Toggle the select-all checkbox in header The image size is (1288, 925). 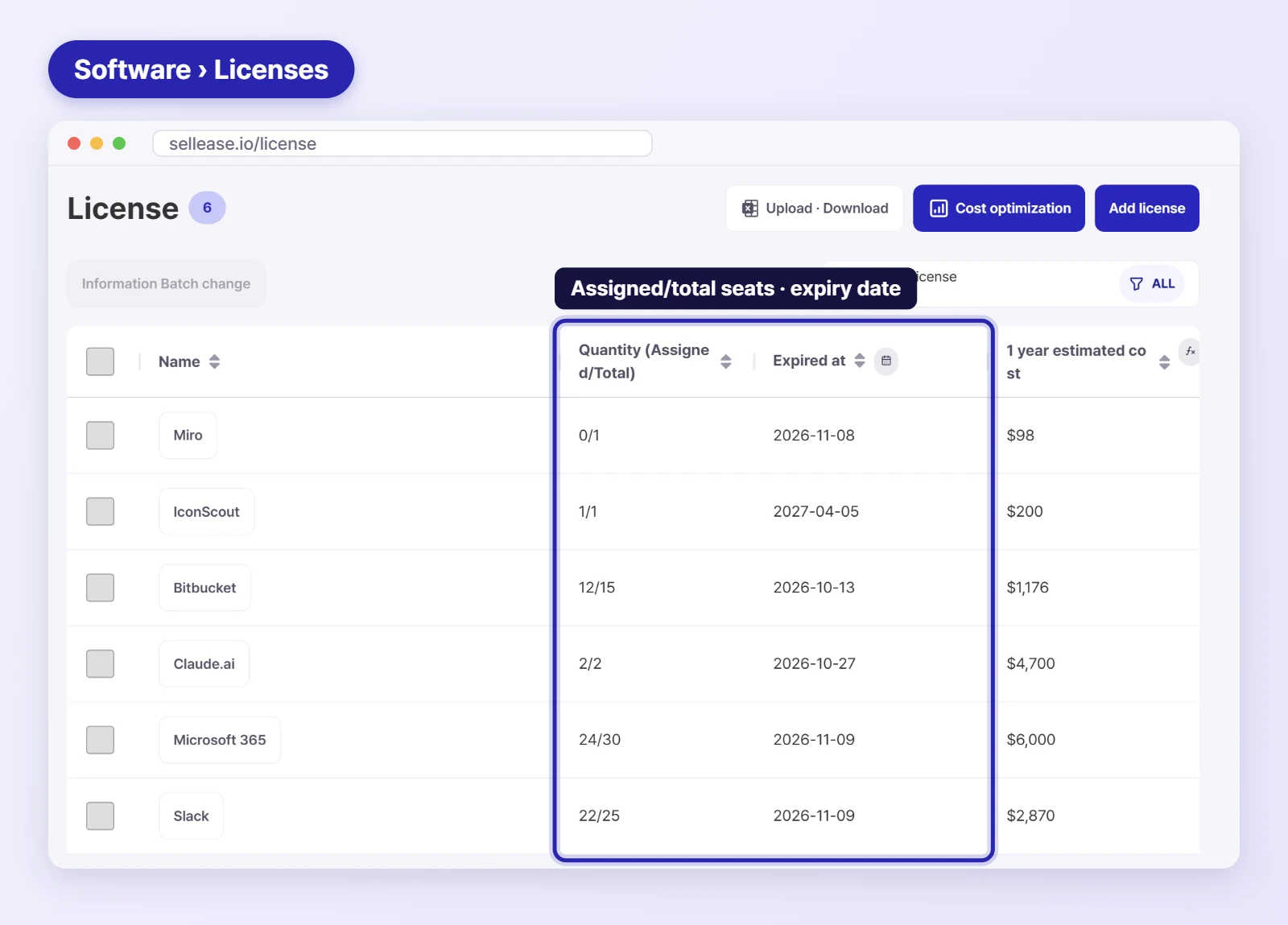pyautogui.click(x=100, y=361)
